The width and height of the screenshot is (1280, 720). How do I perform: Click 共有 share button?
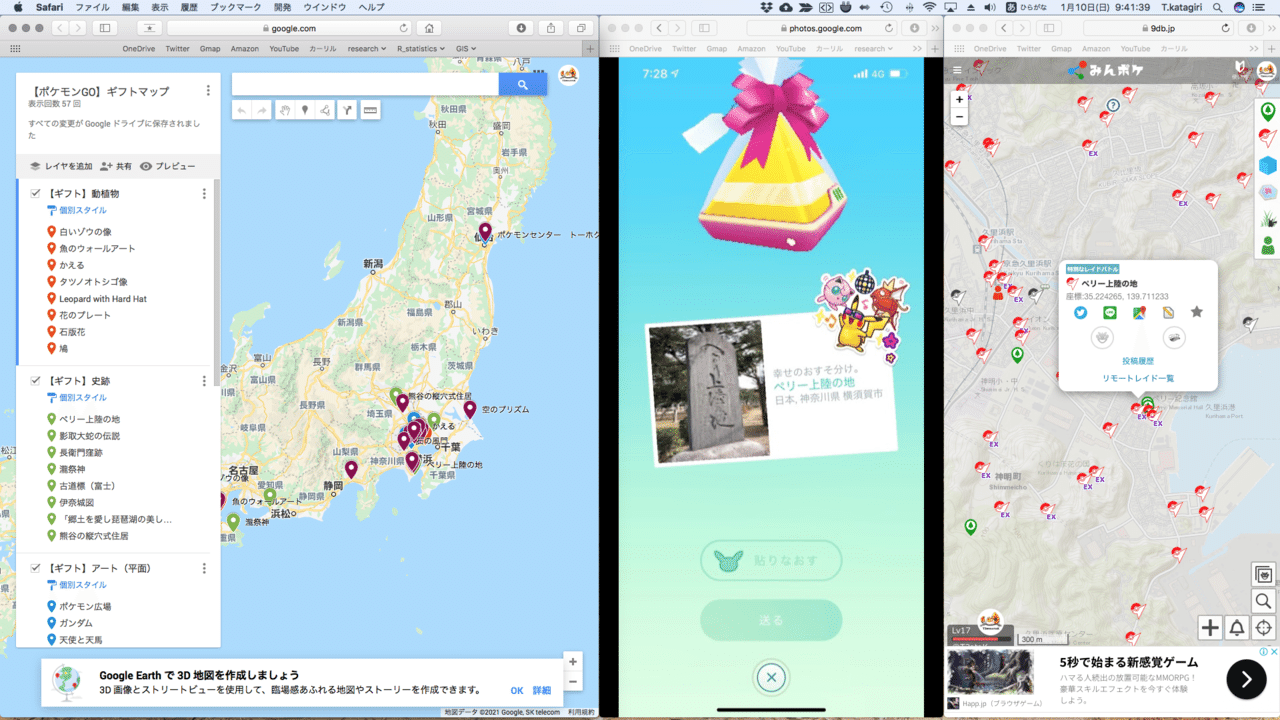116,166
